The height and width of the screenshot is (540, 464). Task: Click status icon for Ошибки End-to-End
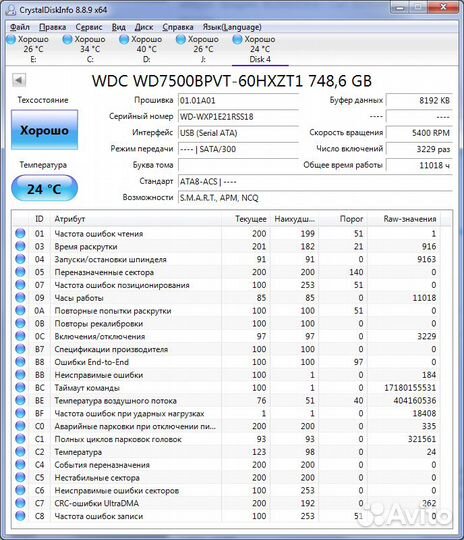pyautogui.click(x=20, y=362)
